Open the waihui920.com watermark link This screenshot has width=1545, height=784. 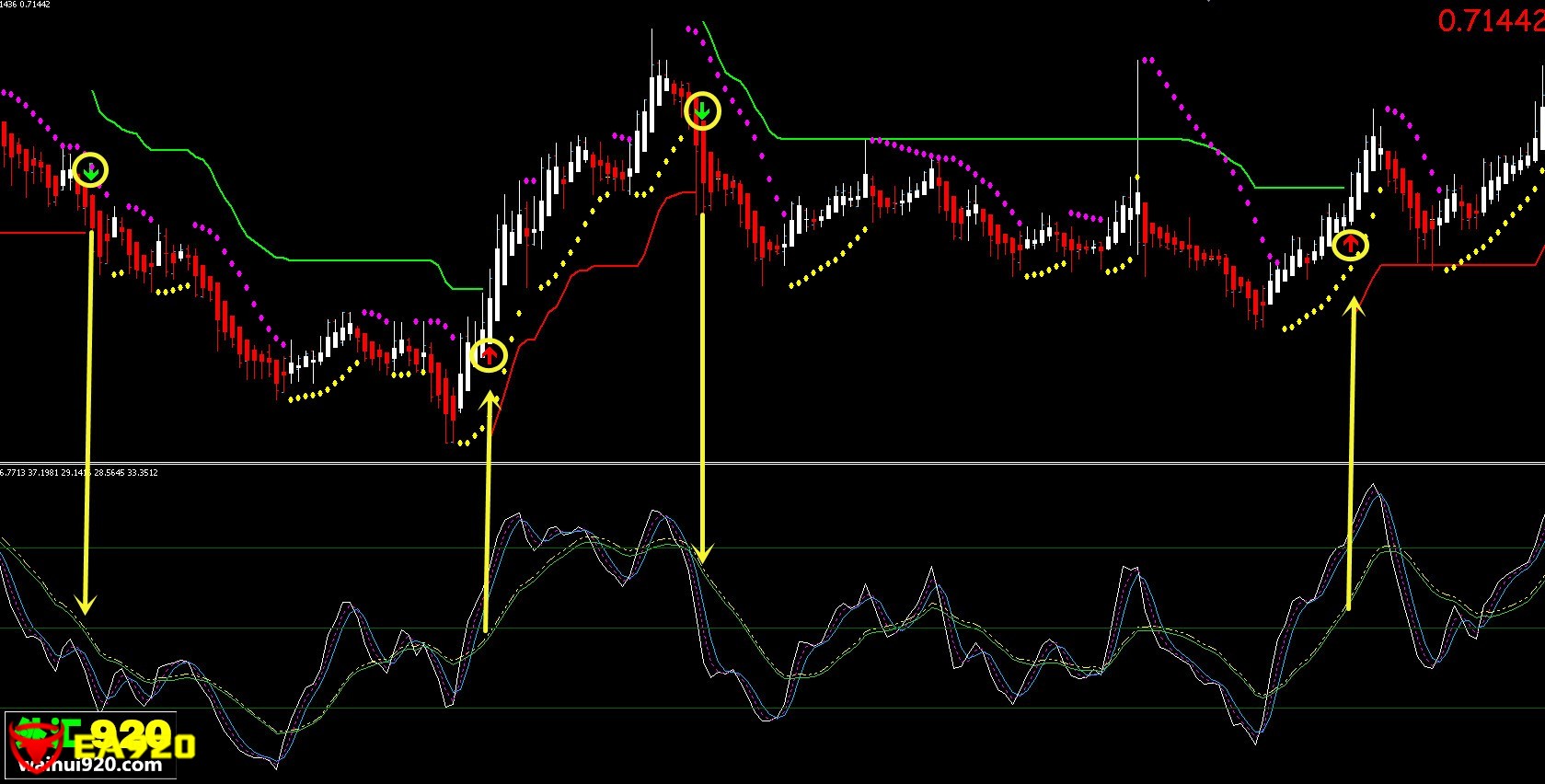tap(90, 765)
